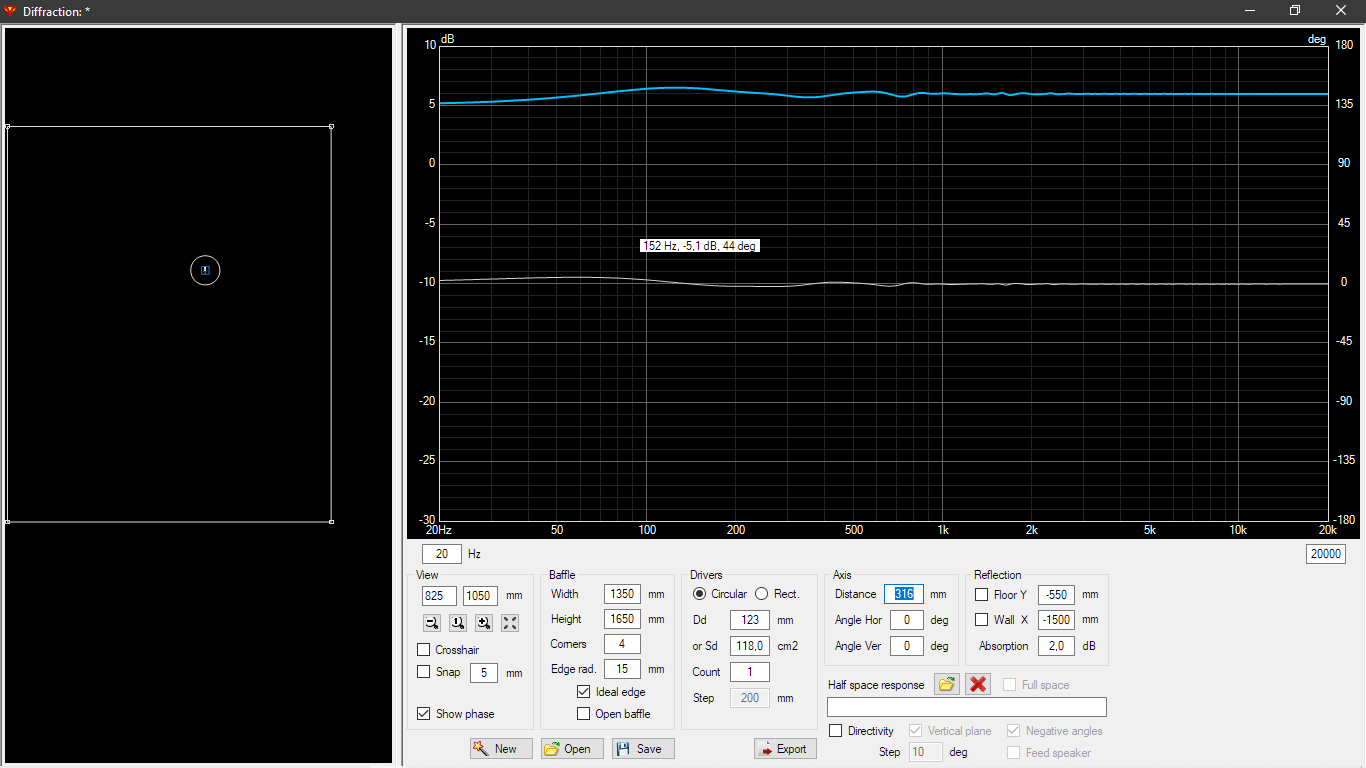Screen dimensions: 1366x768
Task: Open a half space response file
Action: [x=947, y=684]
